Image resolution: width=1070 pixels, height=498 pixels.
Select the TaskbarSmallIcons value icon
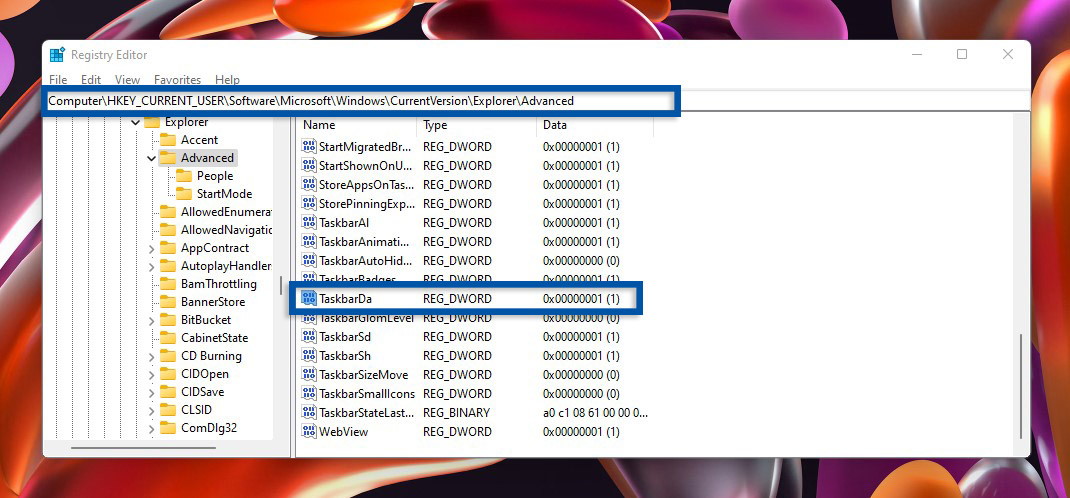click(310, 394)
